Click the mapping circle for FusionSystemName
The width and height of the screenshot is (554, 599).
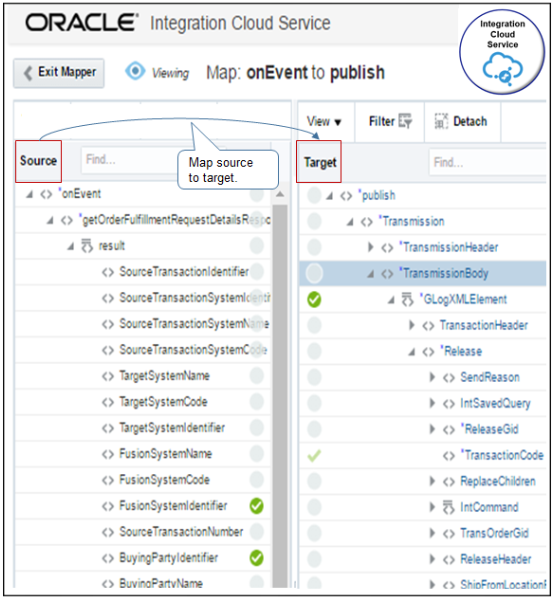[x=256, y=454]
